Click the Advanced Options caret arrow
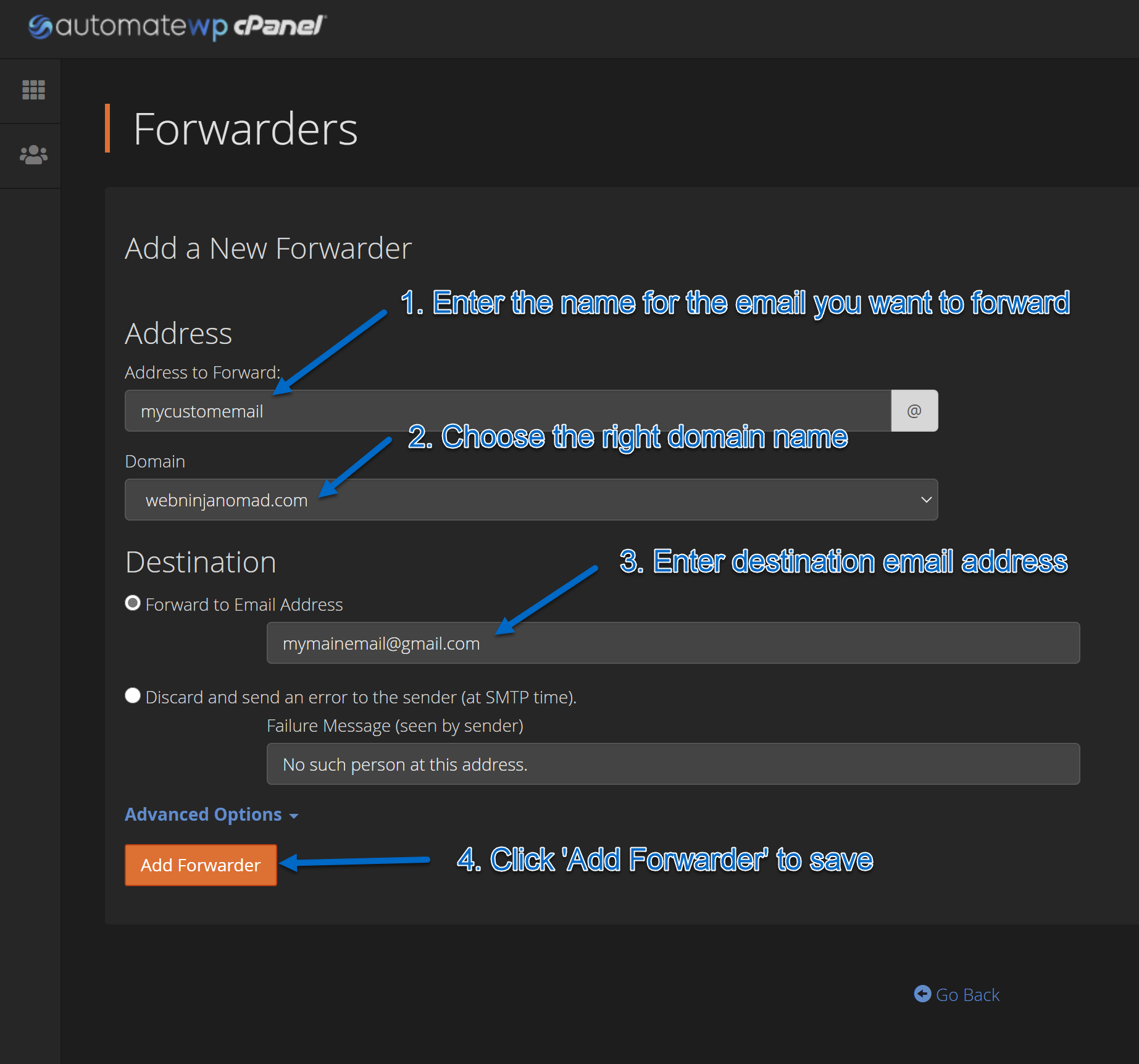Image resolution: width=1139 pixels, height=1064 pixels. (294, 816)
